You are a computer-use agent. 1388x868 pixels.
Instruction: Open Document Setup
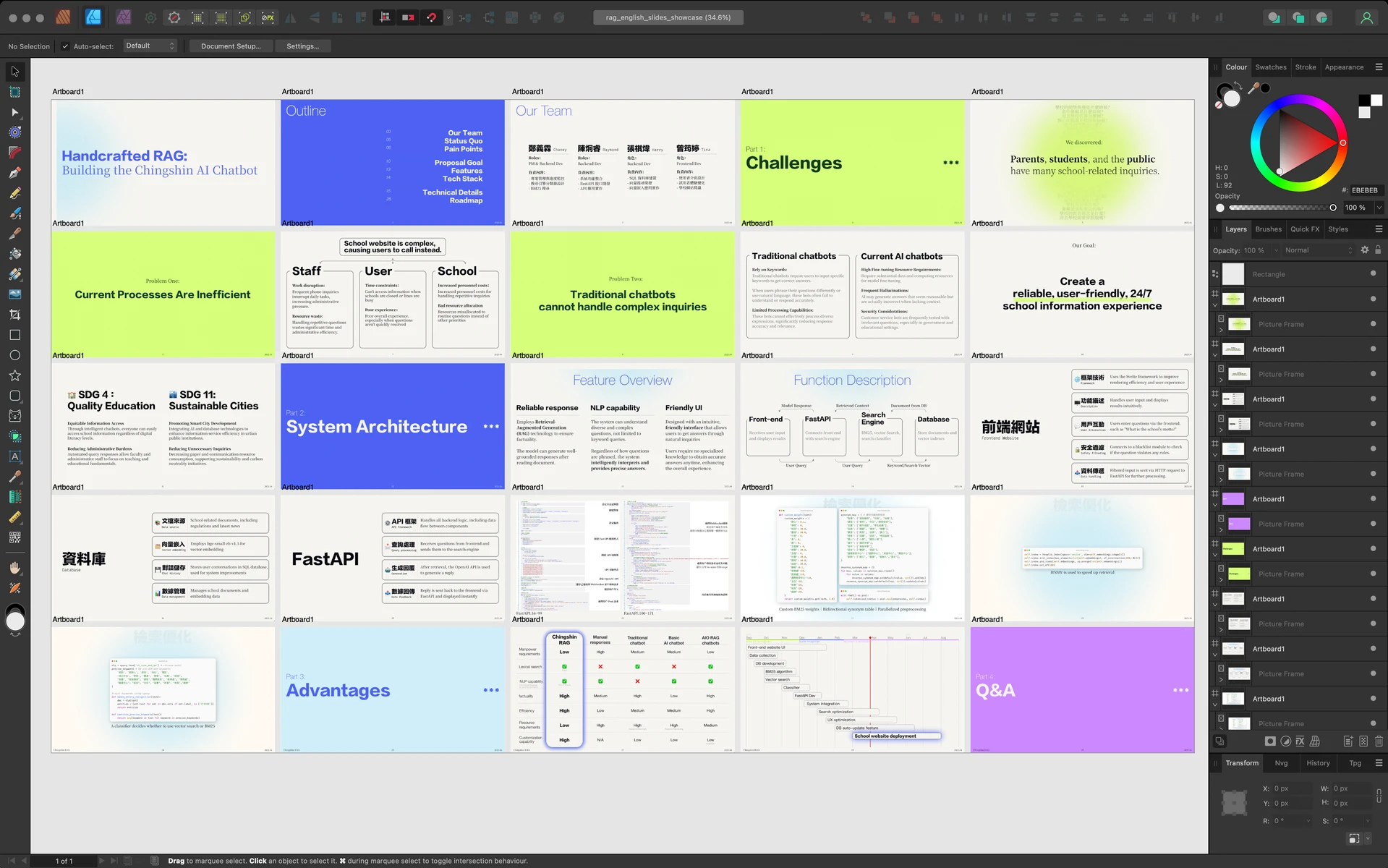[x=231, y=46]
